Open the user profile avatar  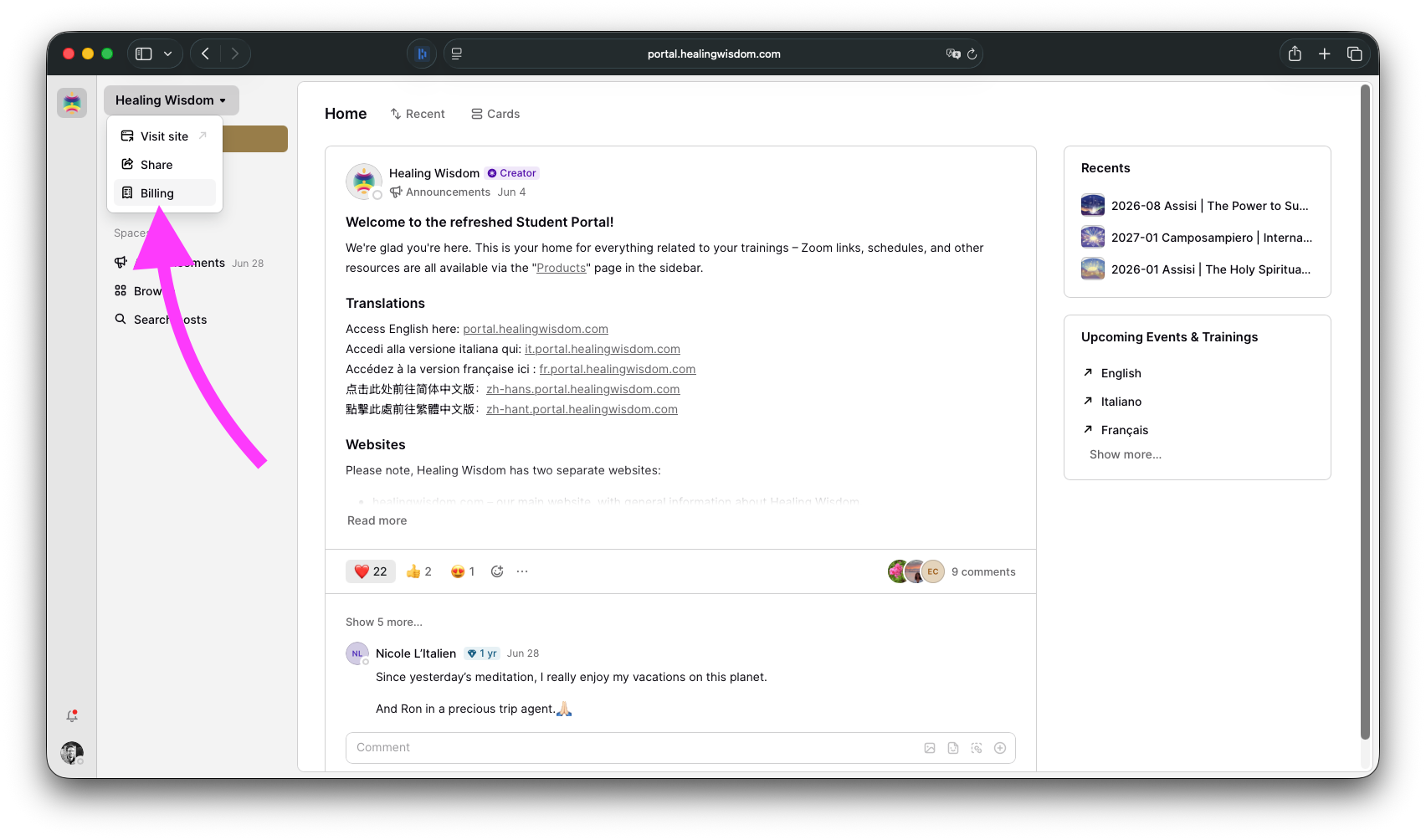[x=72, y=753]
